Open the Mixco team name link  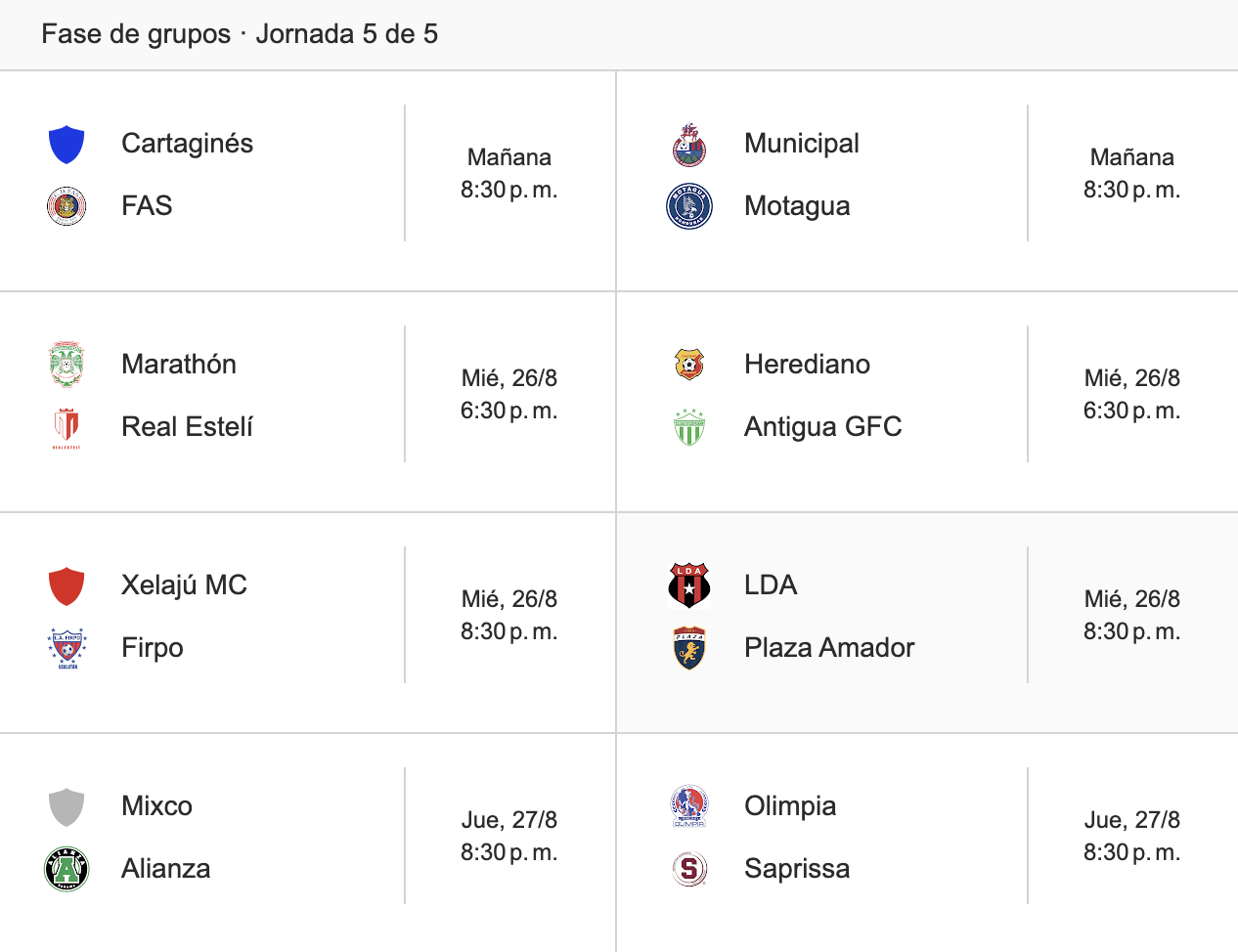click(156, 806)
